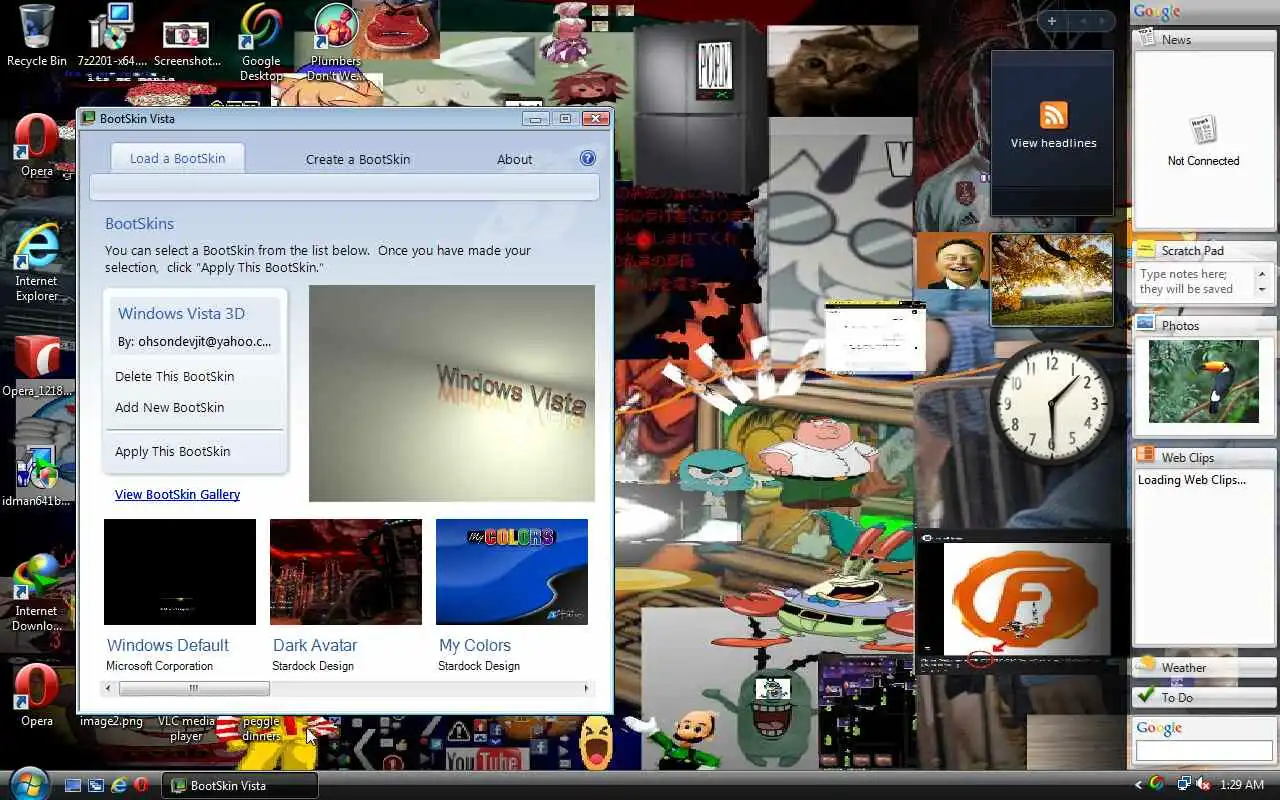Click Delete This BootSkin
This screenshot has width=1280, height=800.
click(x=175, y=376)
